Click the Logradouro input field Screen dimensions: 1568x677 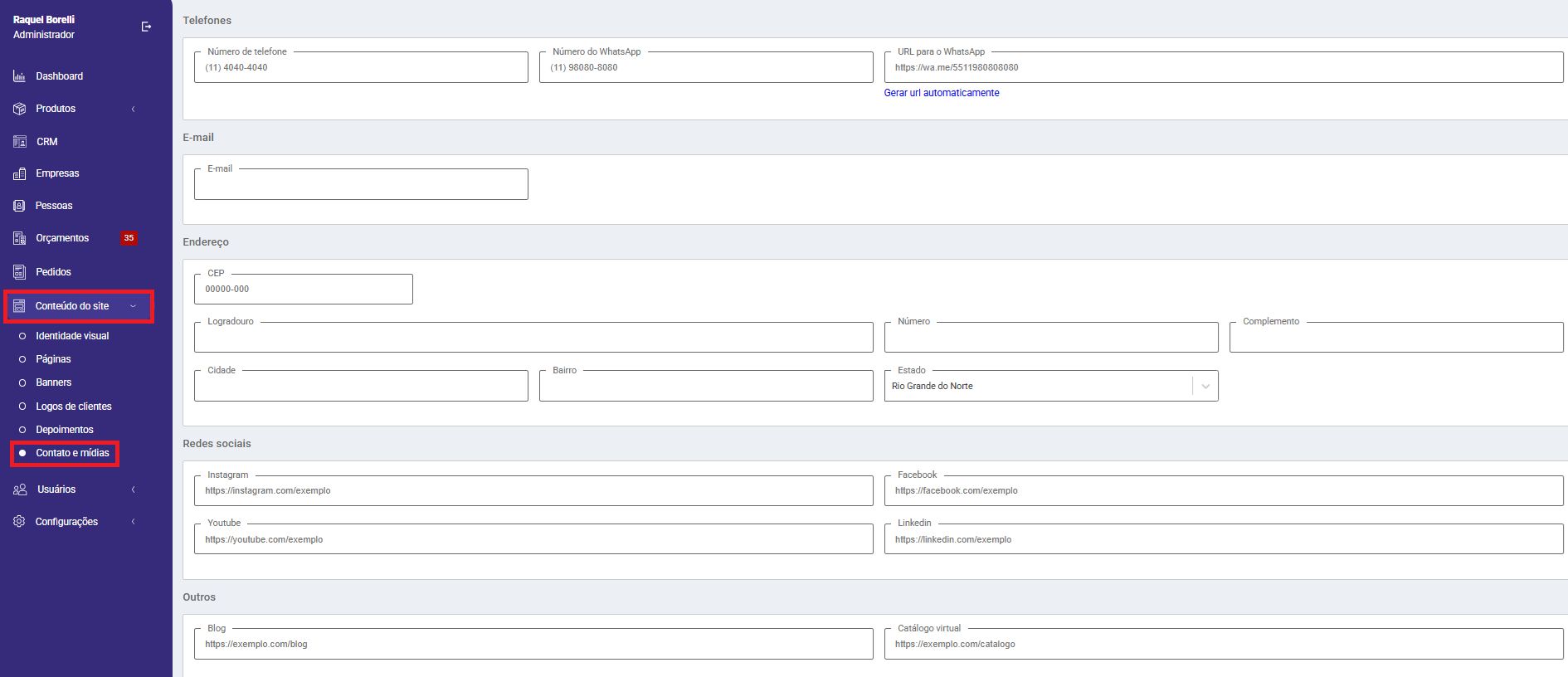point(533,337)
